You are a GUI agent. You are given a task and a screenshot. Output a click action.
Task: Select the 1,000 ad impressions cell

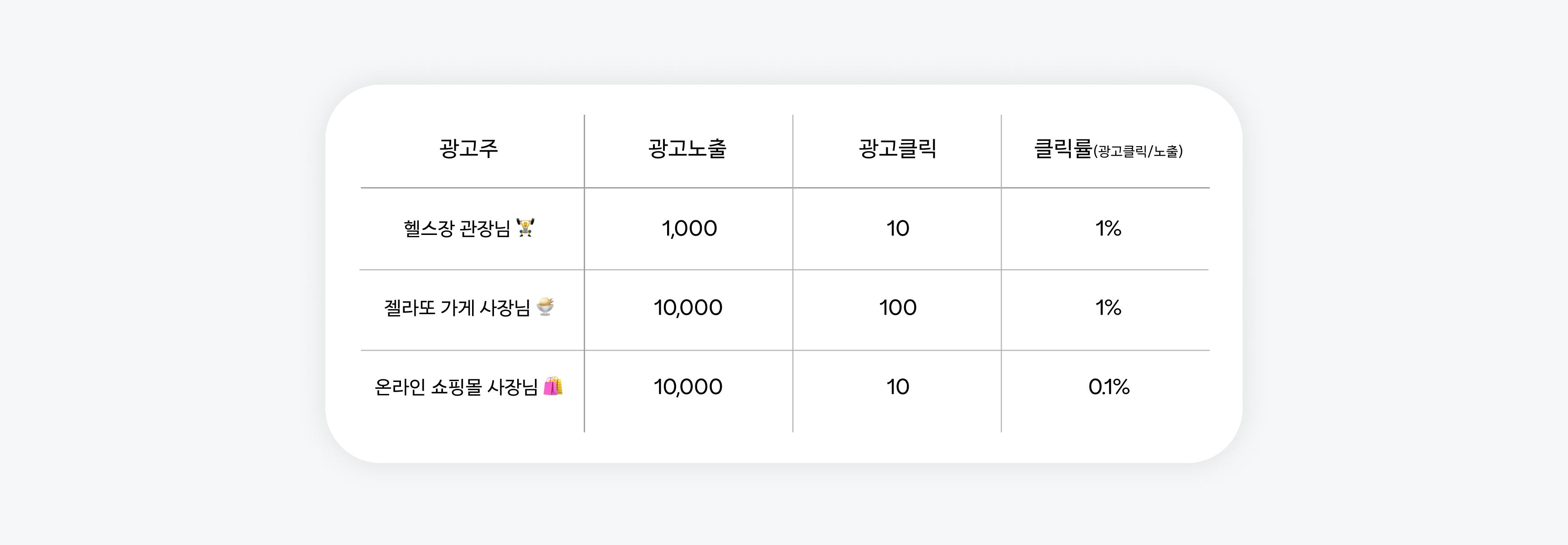689,229
